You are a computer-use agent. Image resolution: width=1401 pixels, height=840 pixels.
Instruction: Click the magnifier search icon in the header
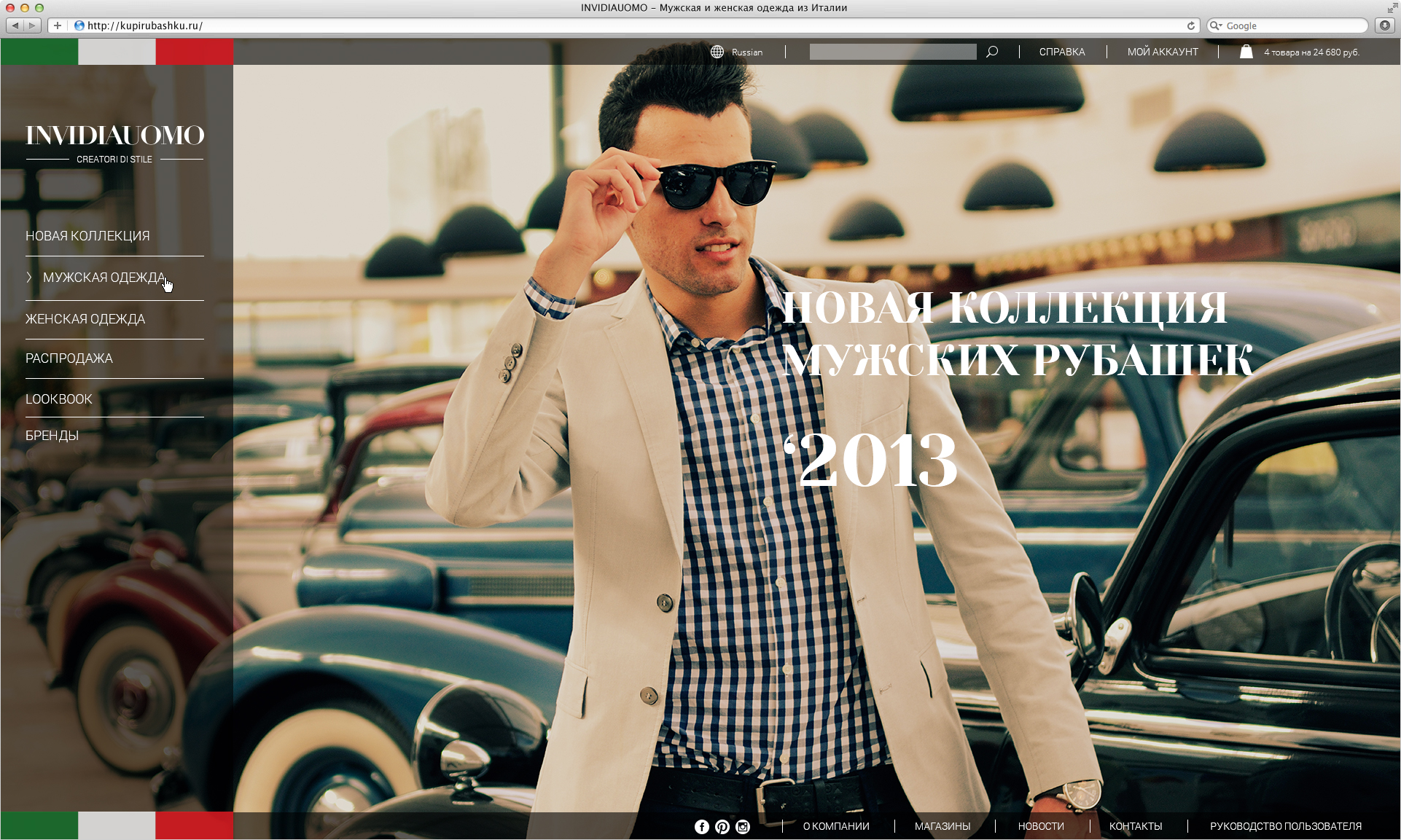(x=992, y=52)
